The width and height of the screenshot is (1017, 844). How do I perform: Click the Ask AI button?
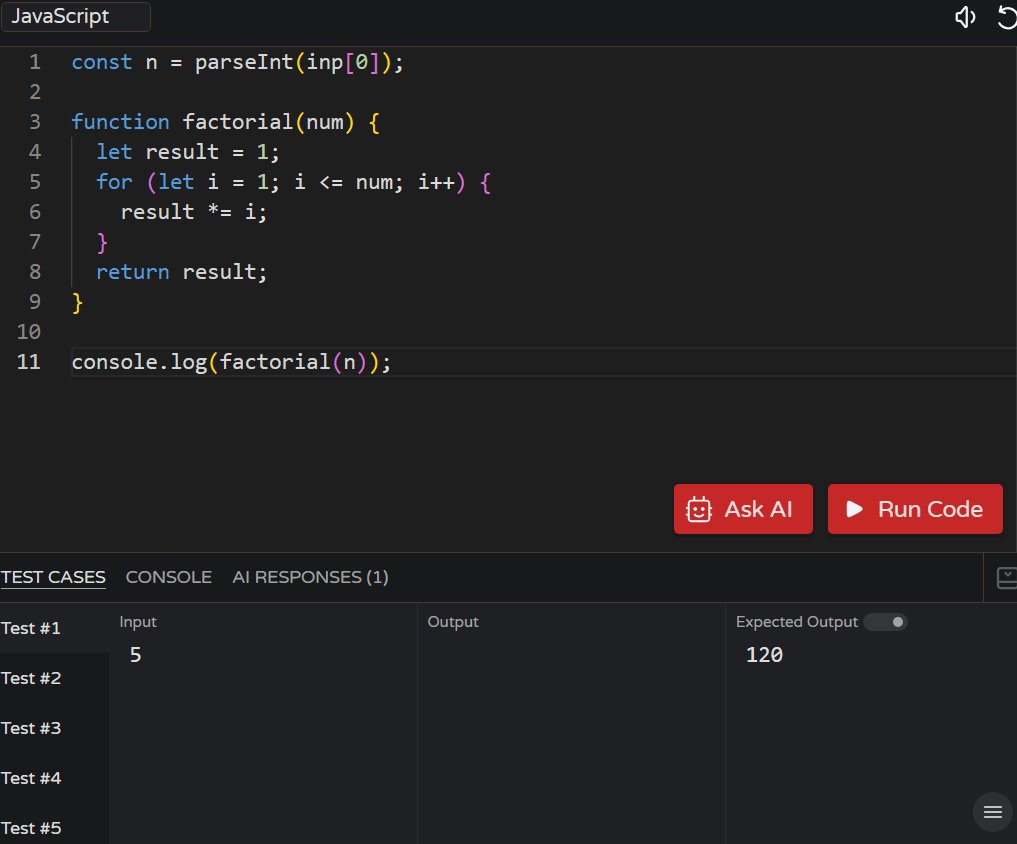pos(743,508)
